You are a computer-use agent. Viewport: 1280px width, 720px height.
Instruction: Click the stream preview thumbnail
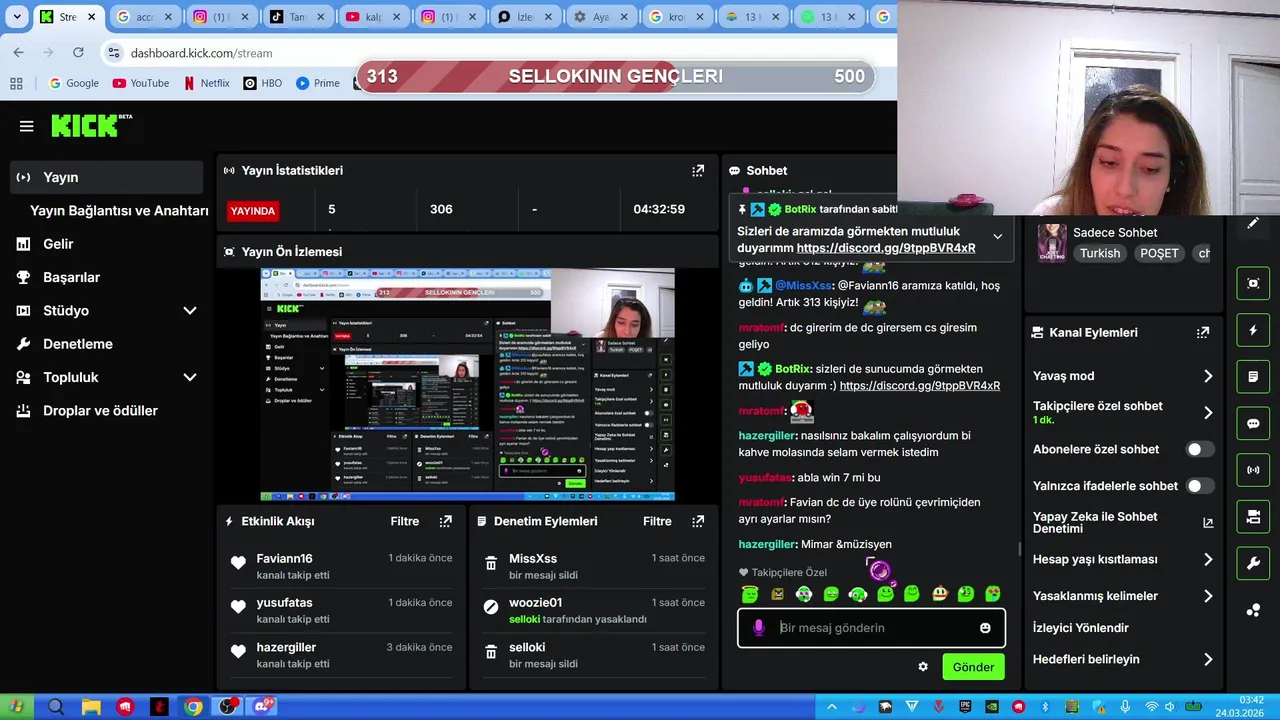point(468,384)
